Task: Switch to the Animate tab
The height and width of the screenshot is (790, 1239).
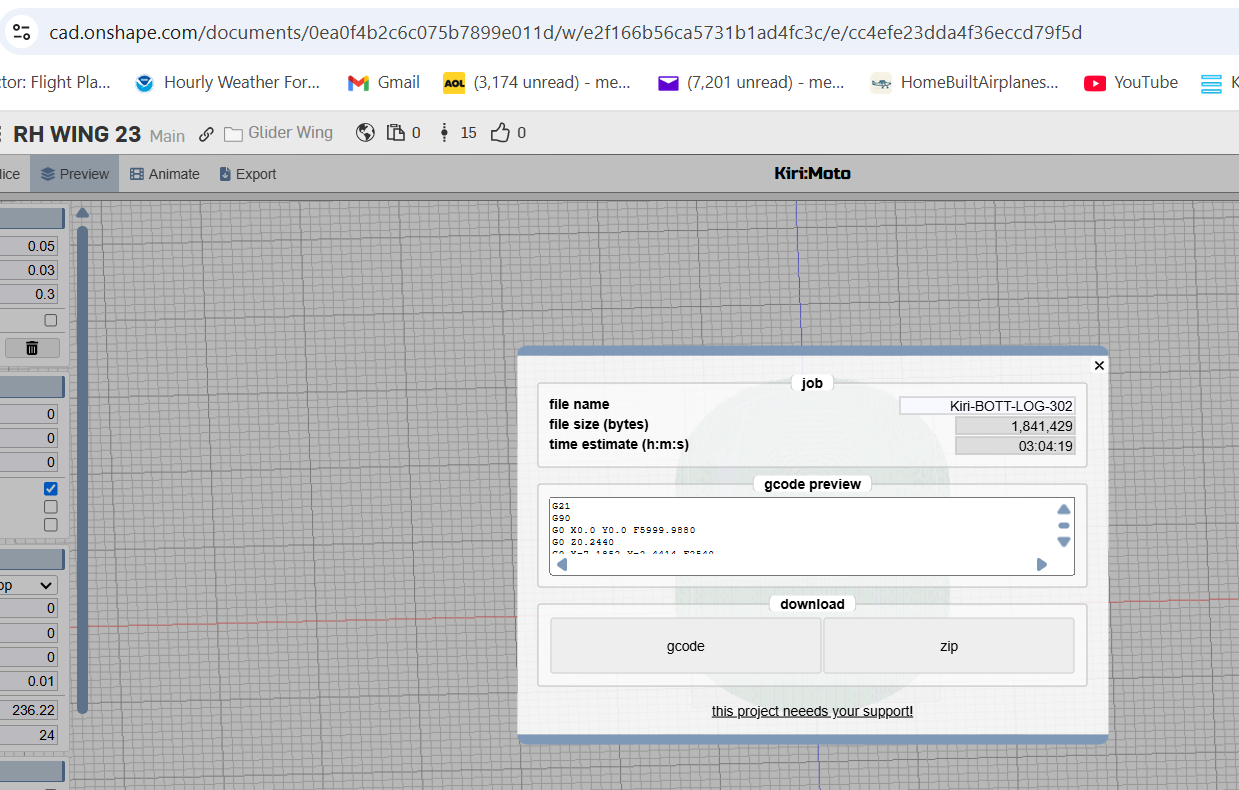Action: click(x=164, y=174)
